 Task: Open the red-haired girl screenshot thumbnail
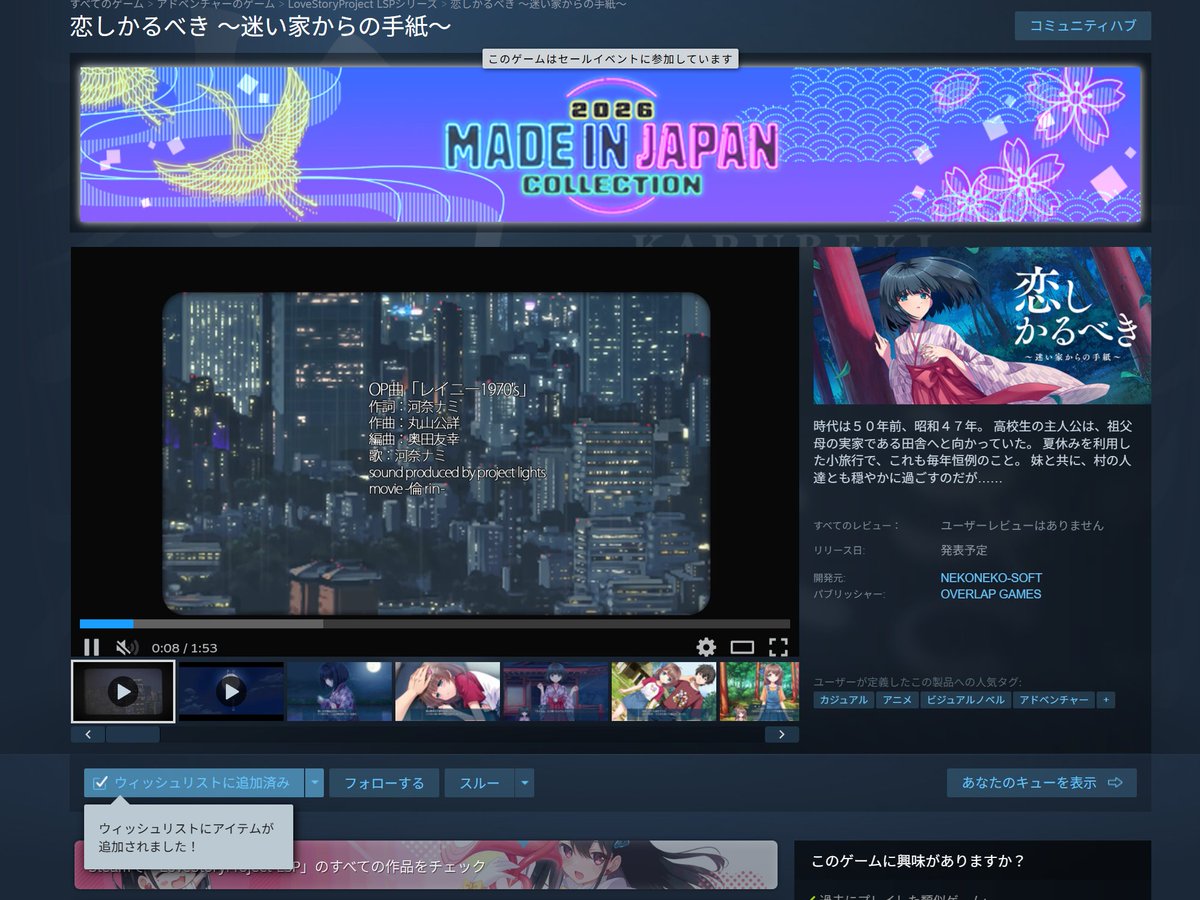(x=447, y=691)
